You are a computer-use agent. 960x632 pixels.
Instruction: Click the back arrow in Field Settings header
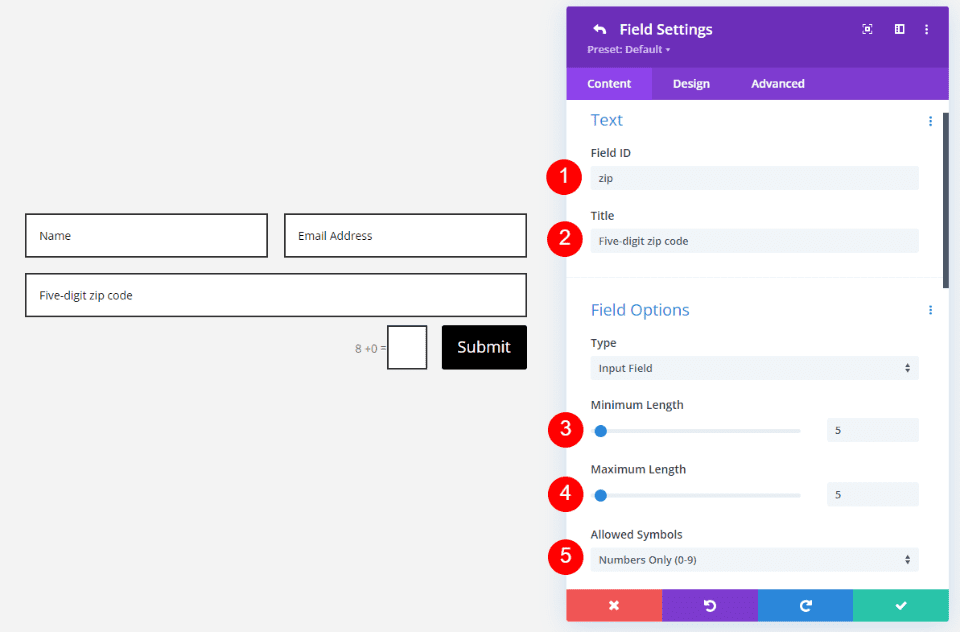tap(597, 28)
